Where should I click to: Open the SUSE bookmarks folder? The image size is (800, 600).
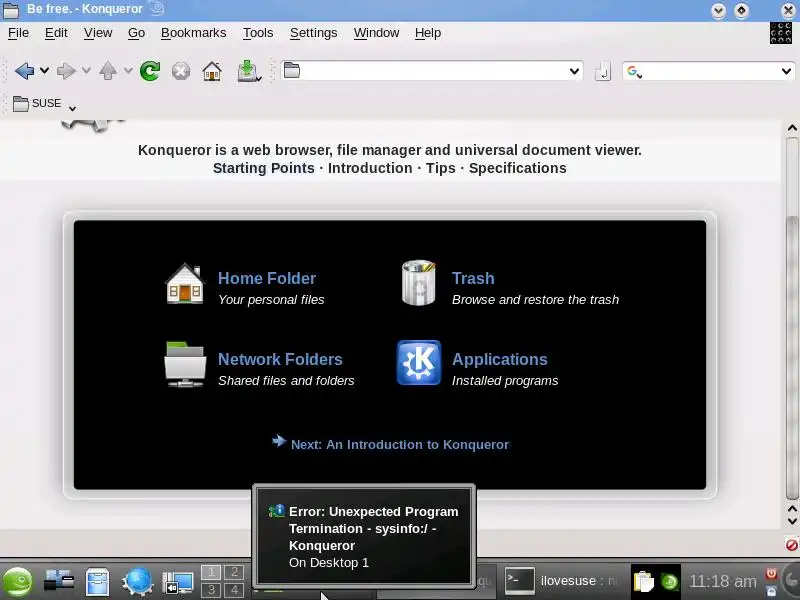click(x=37, y=104)
